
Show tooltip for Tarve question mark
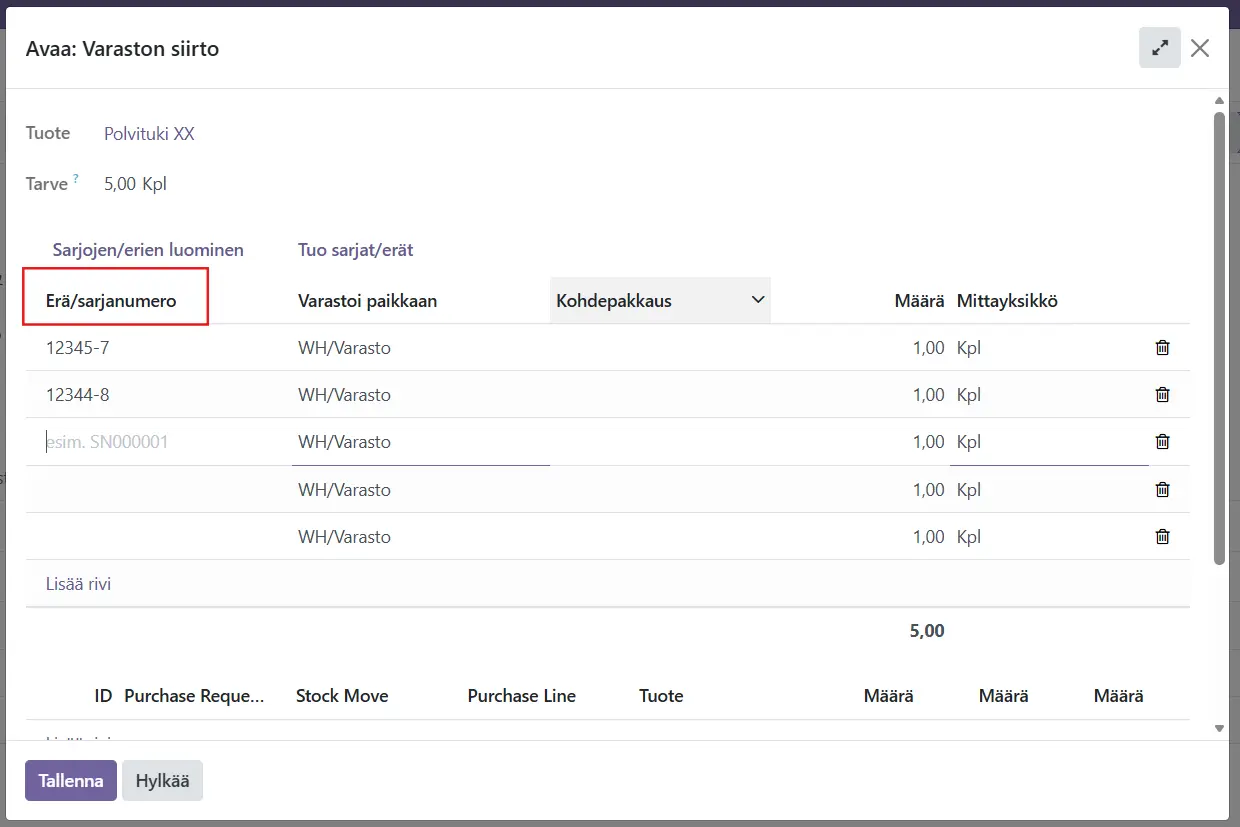[x=76, y=180]
